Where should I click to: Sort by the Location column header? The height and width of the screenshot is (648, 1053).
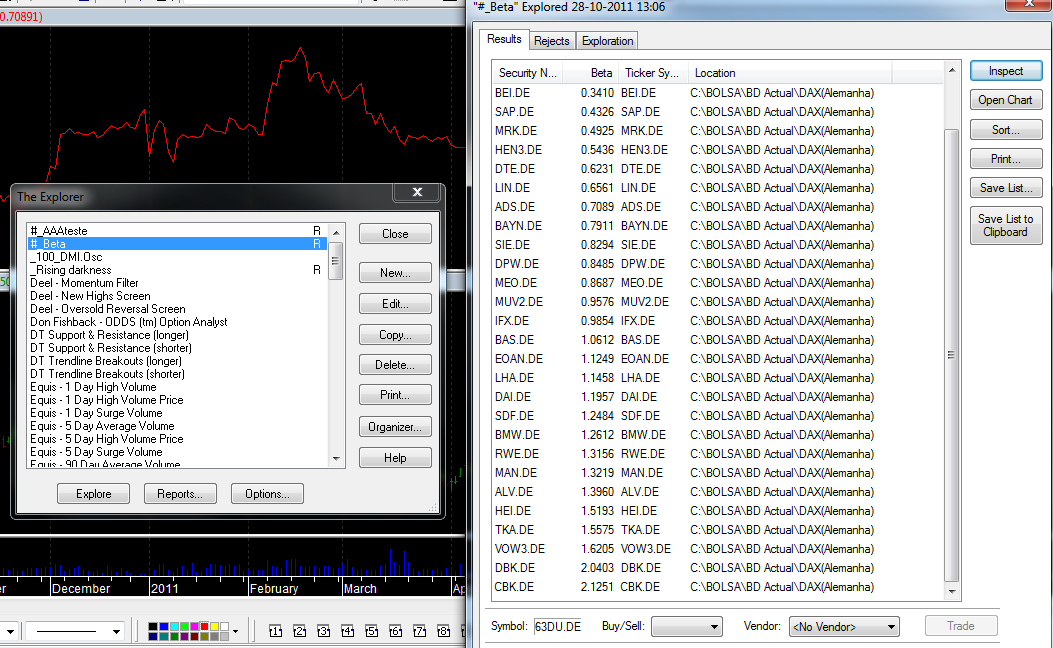click(790, 73)
